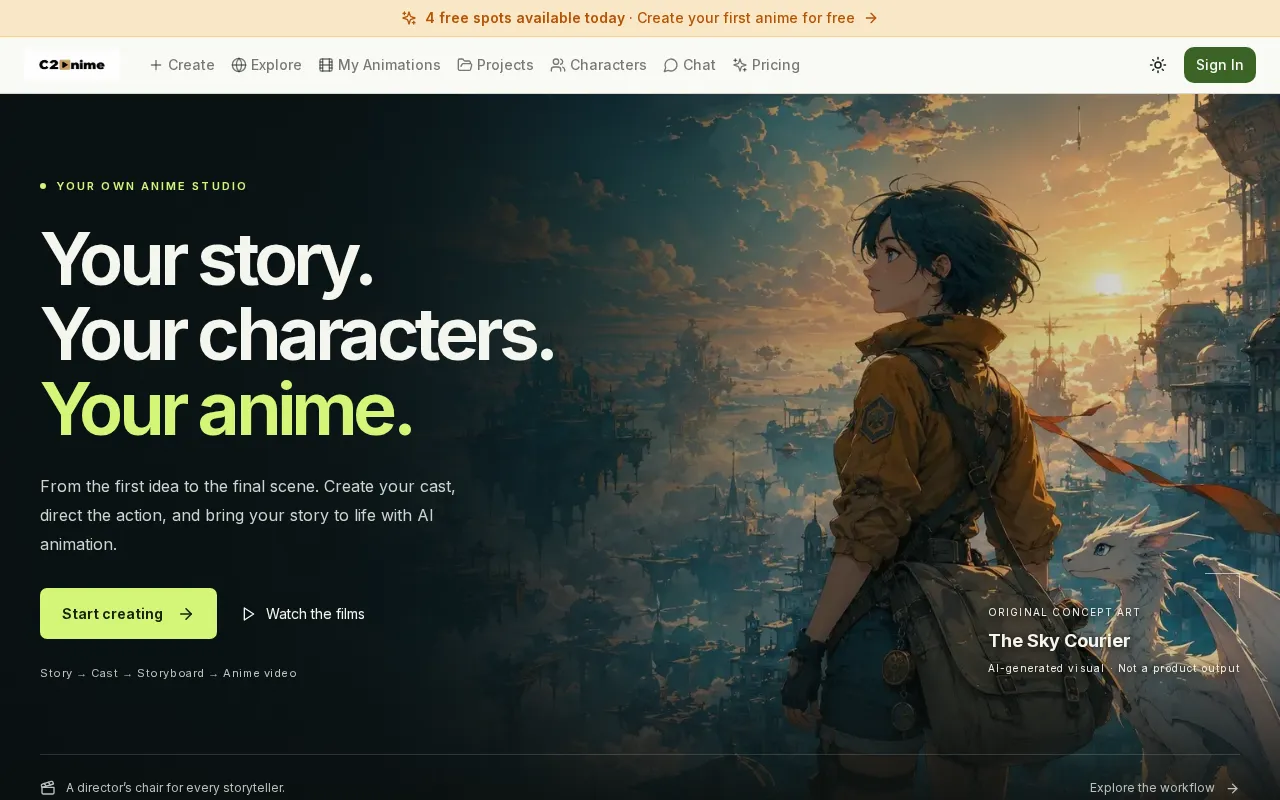Click the arrow next to Explore the workflow
The width and height of the screenshot is (1280, 800).
pyautogui.click(x=1232, y=788)
